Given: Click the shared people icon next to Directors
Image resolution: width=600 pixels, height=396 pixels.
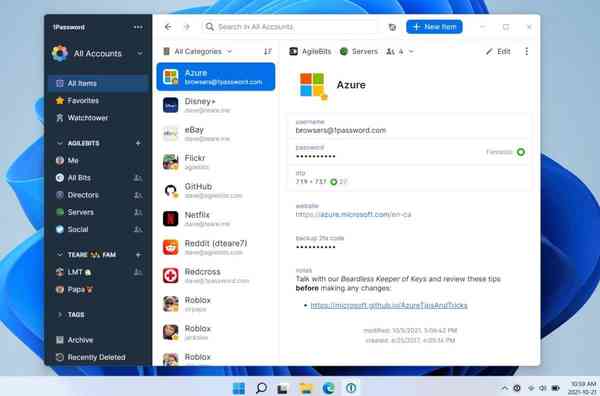Looking at the screenshot, I should pyautogui.click(x=138, y=195).
